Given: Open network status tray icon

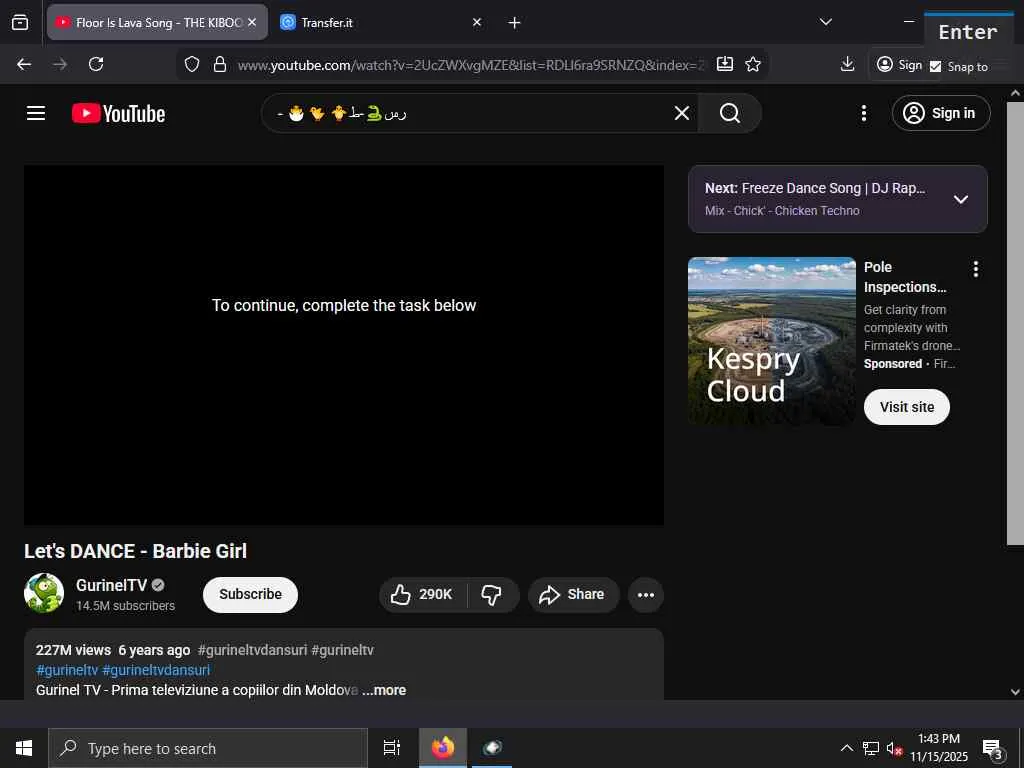Looking at the screenshot, I should (871, 748).
